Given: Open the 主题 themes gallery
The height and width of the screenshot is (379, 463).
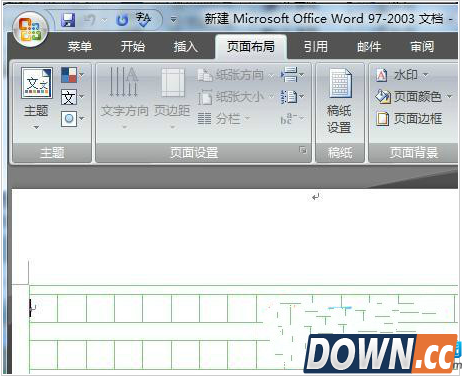Looking at the screenshot, I should point(36,99).
